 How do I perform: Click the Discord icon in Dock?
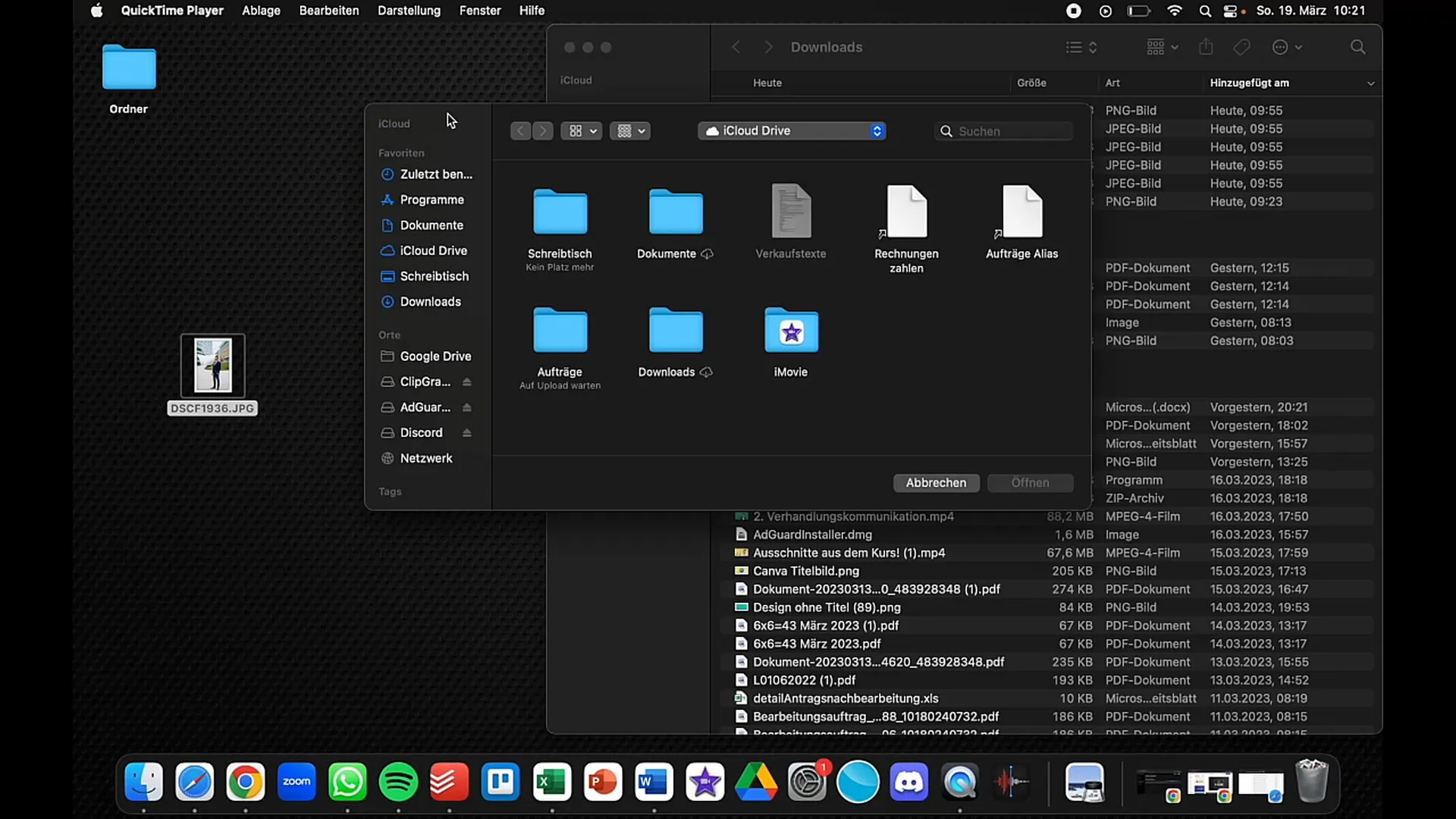(x=909, y=782)
